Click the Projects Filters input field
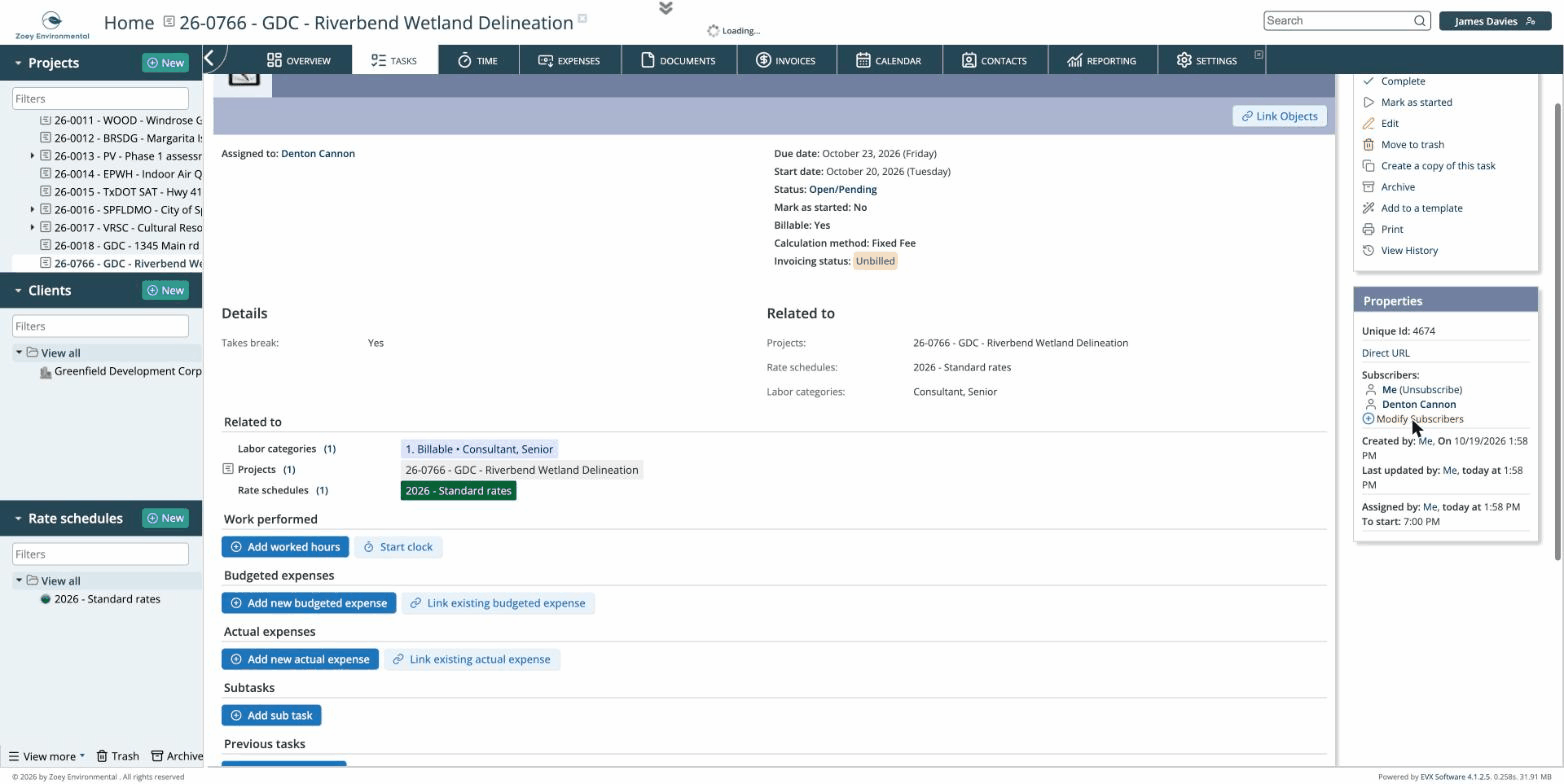Screen dimensions: 1564x784 [x=100, y=98]
